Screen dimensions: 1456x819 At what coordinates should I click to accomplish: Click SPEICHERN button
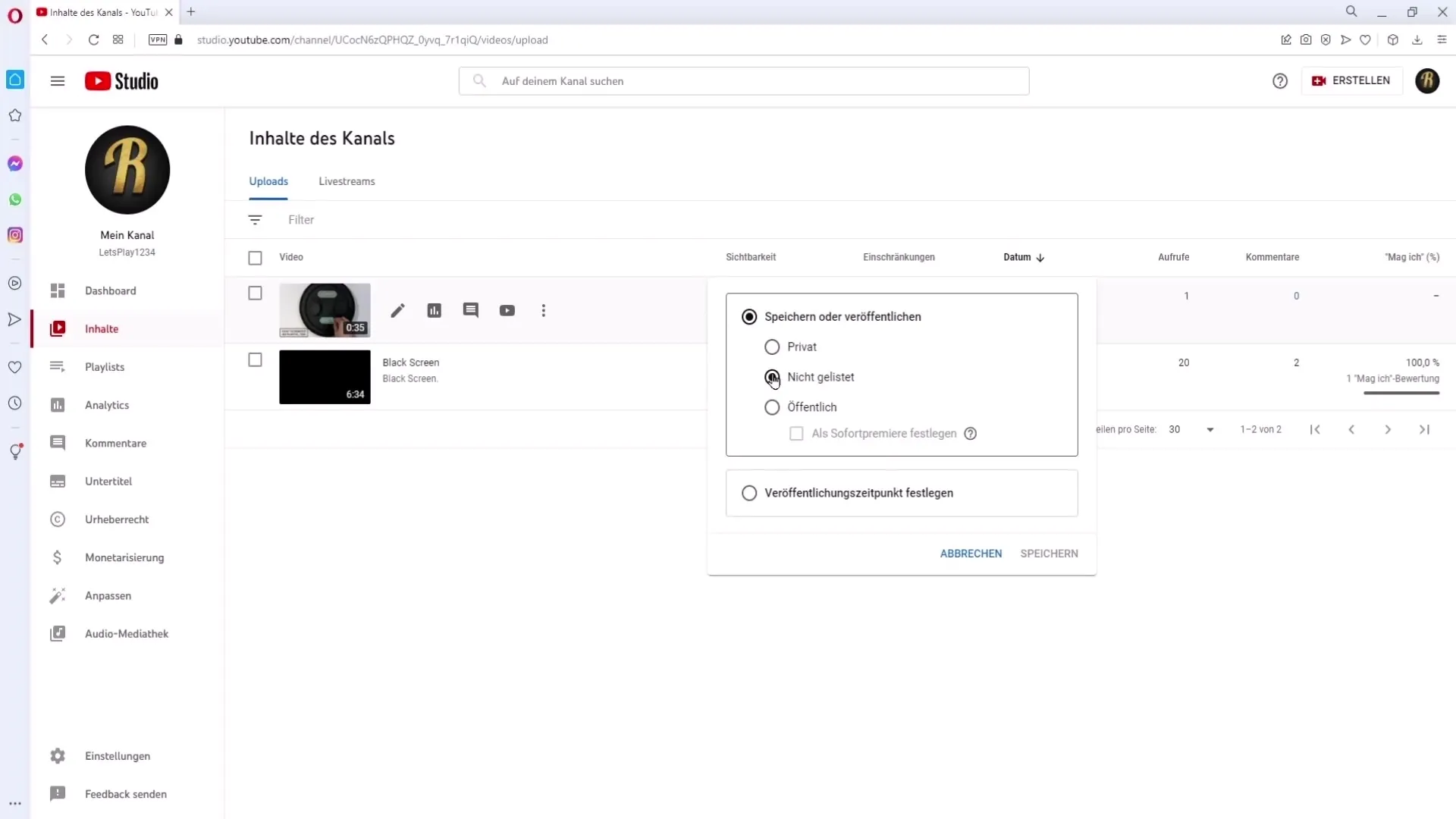(1049, 553)
